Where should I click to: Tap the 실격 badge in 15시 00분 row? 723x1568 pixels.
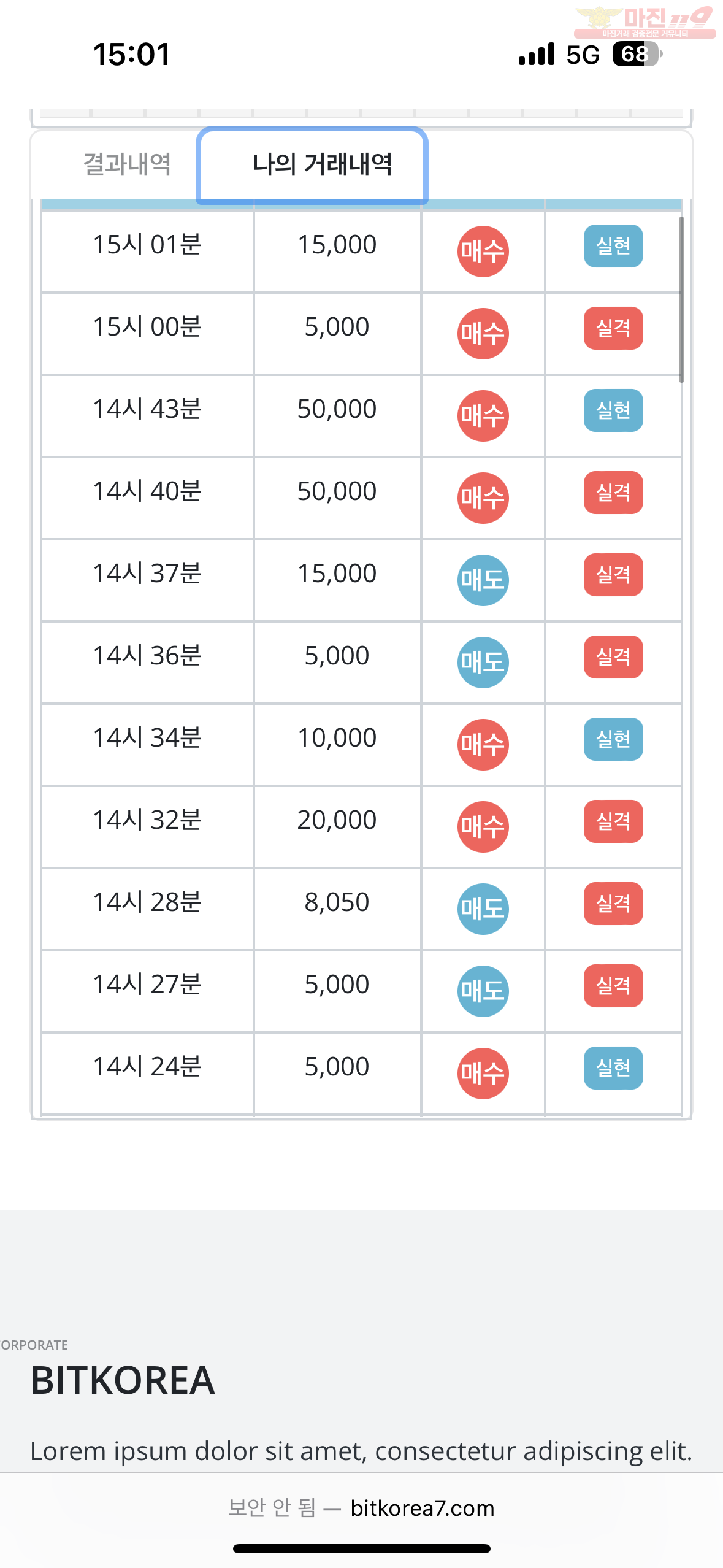click(x=613, y=328)
